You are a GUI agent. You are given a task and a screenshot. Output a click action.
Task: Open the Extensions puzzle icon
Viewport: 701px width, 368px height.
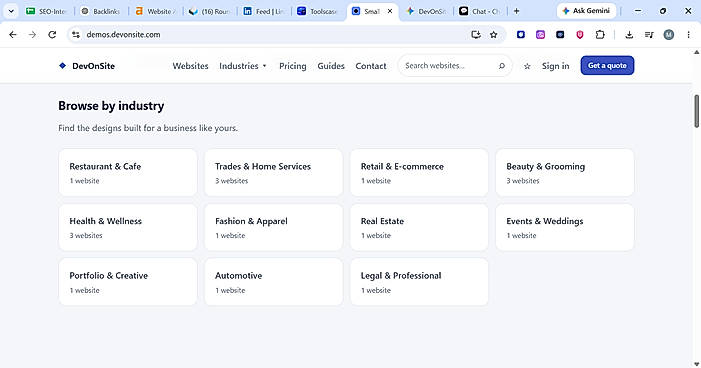coord(600,34)
